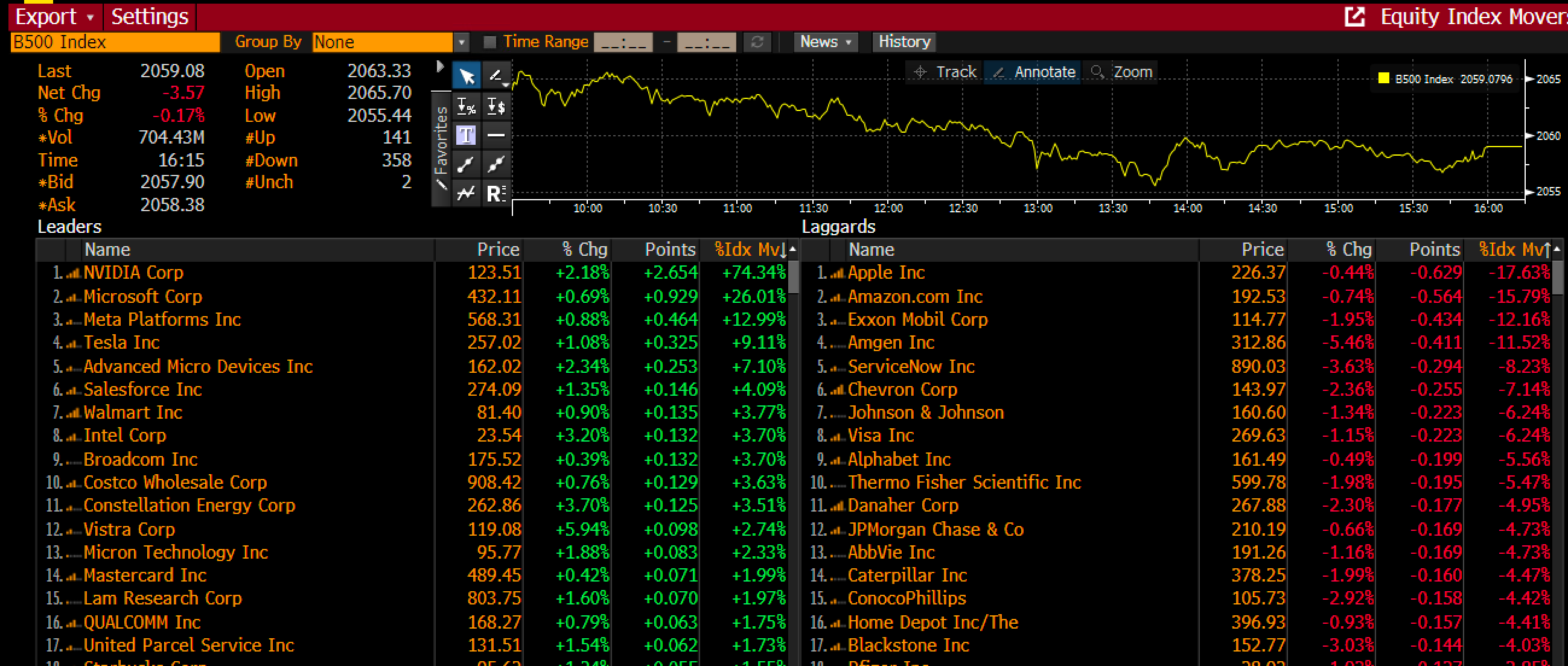Click mini chart icon beside Apple Inc
1568x666 pixels.
coord(838,274)
